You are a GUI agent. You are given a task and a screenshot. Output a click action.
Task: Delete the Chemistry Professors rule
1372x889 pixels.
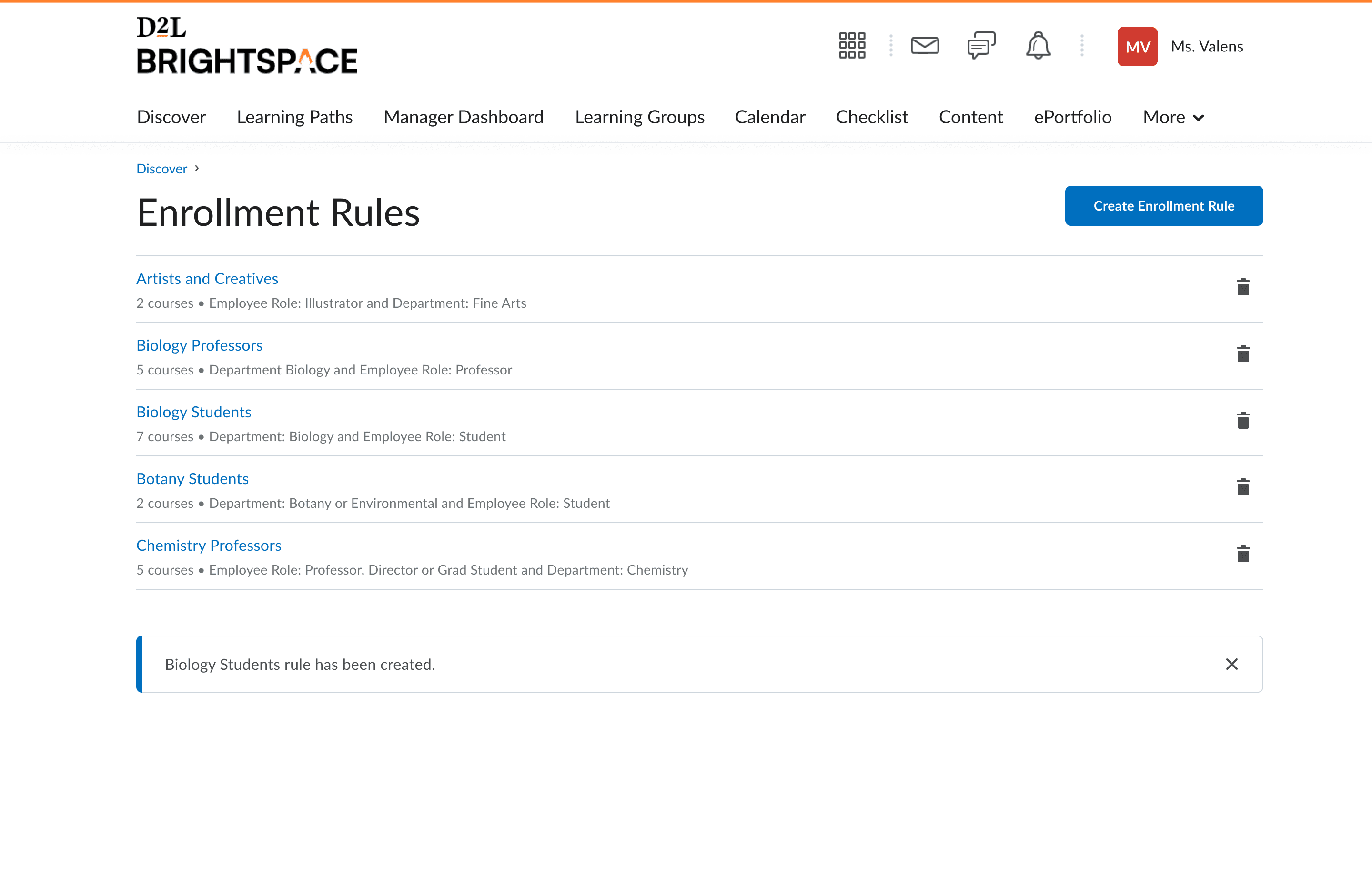(x=1243, y=554)
